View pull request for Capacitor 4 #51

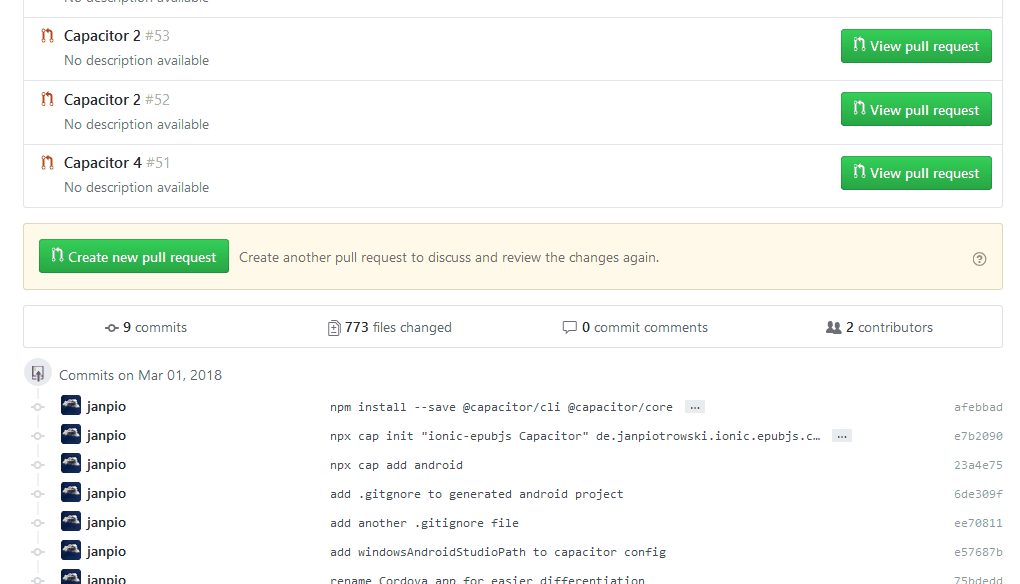[x=915, y=172]
